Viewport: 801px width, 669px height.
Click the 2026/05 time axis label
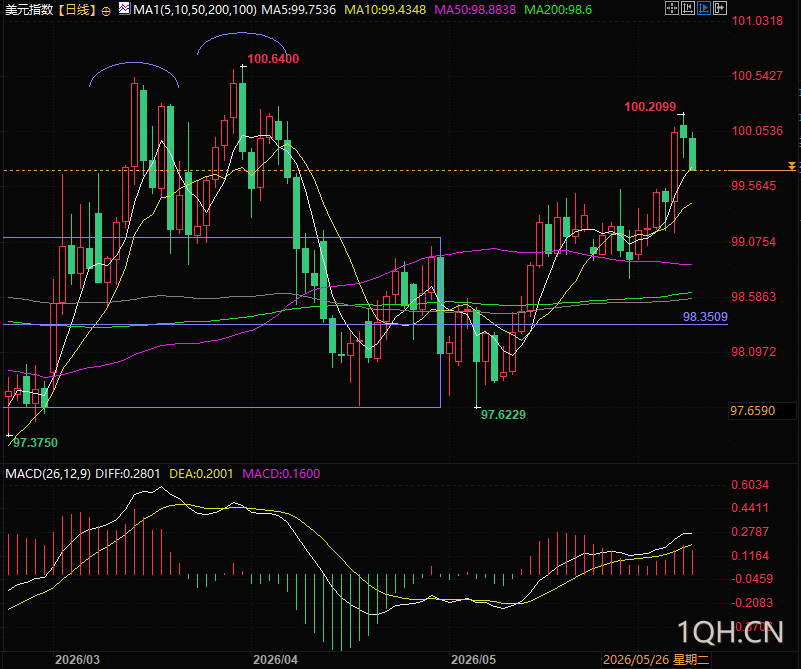click(473, 659)
